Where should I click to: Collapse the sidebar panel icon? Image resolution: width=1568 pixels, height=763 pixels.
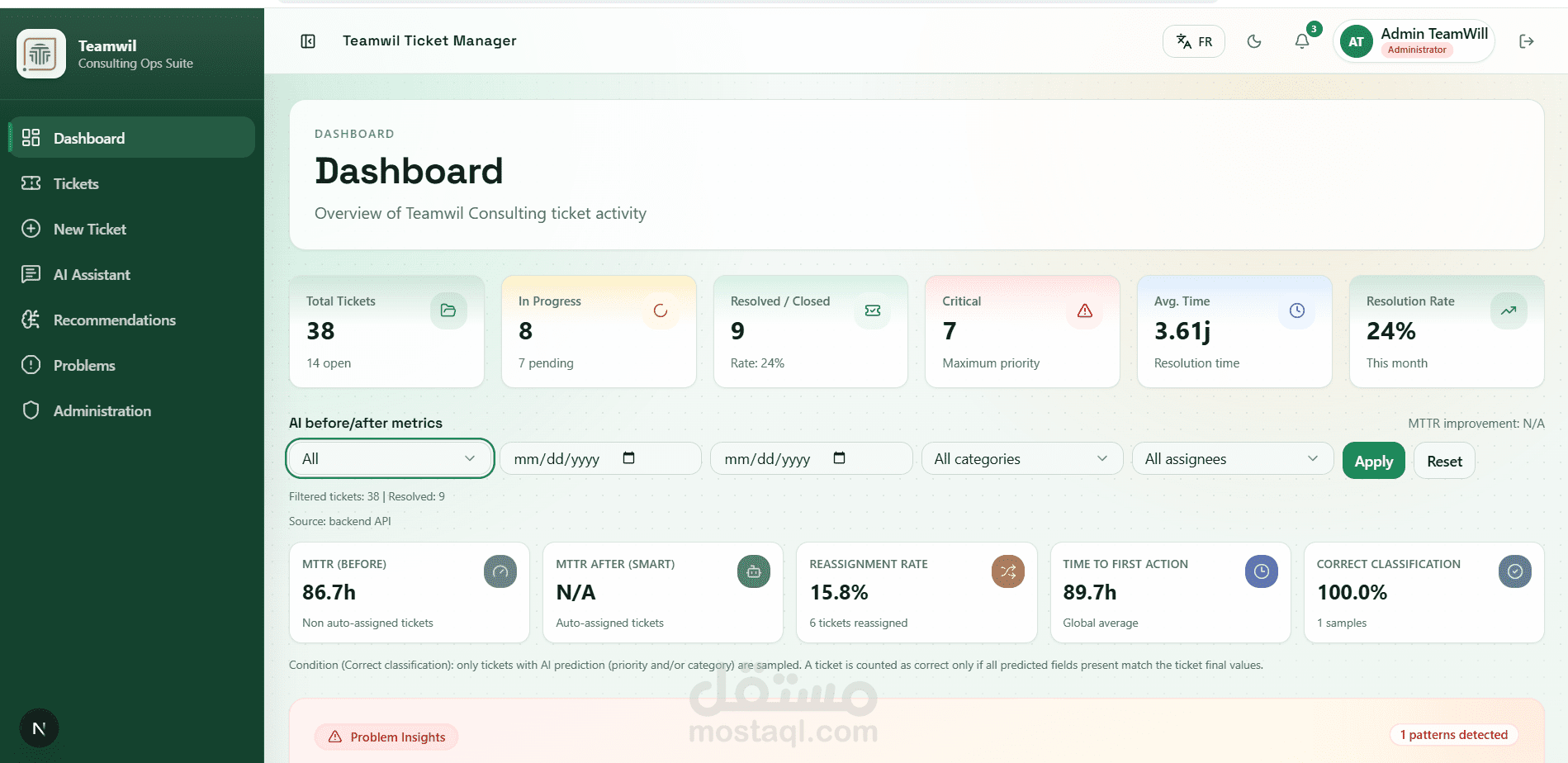point(308,41)
